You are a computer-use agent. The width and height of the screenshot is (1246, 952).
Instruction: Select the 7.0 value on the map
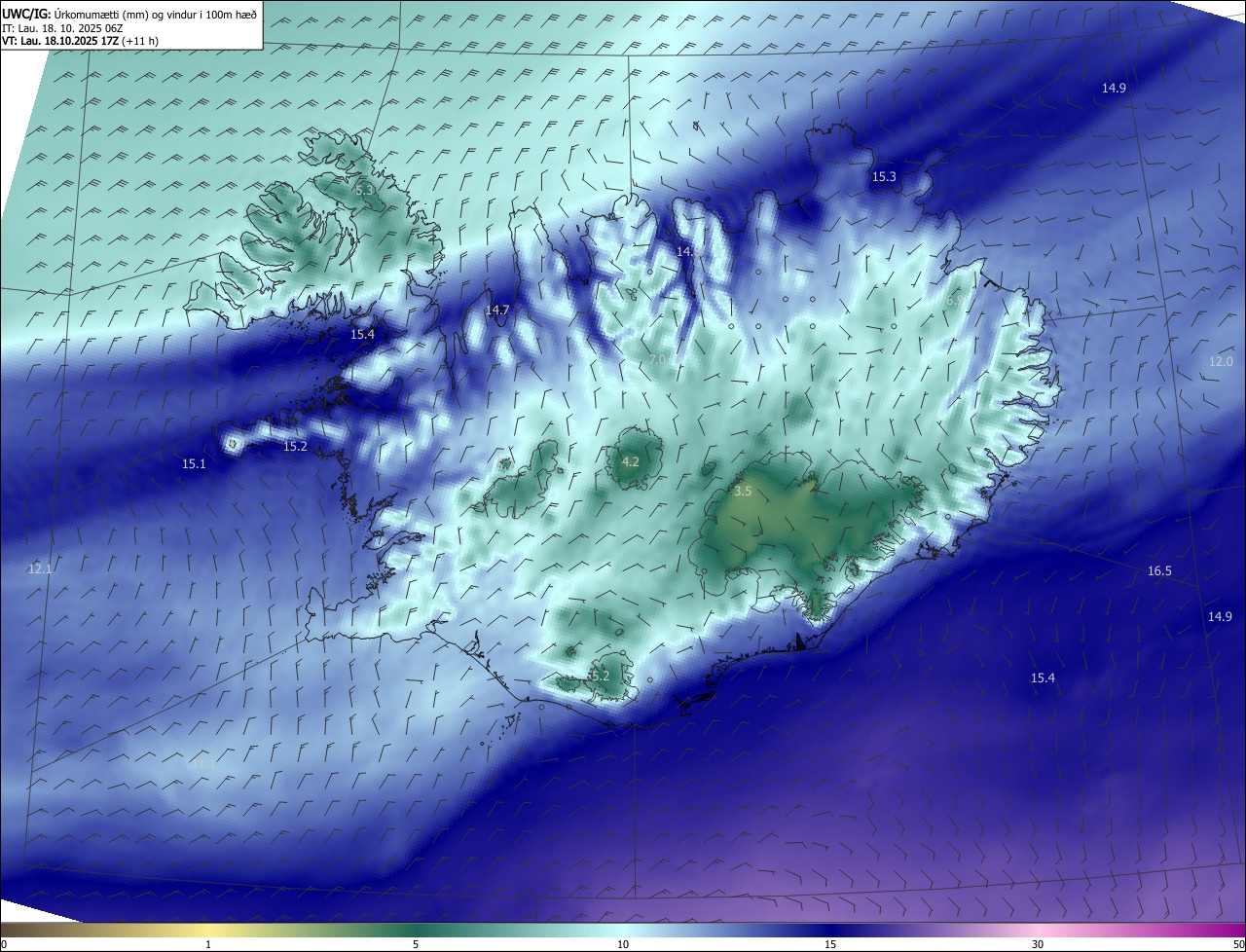pyautogui.click(x=657, y=359)
